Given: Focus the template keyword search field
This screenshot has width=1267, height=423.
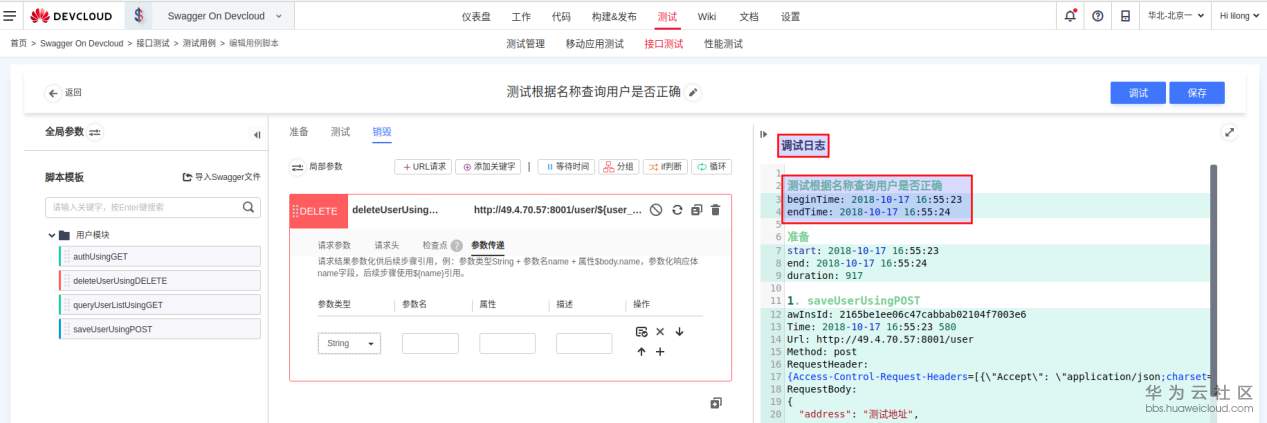Looking at the screenshot, I should 152,207.
